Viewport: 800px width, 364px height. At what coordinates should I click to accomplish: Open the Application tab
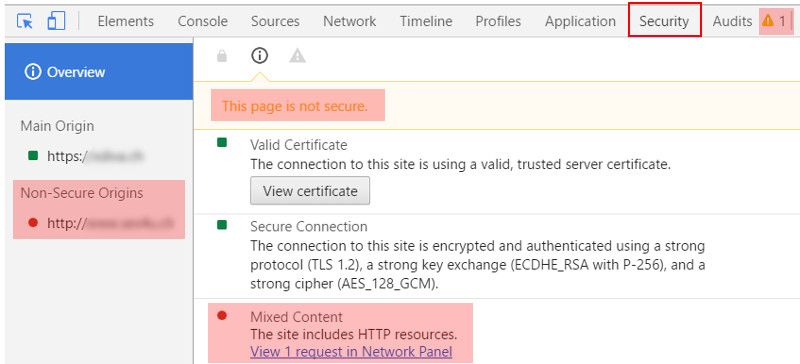[x=580, y=21]
